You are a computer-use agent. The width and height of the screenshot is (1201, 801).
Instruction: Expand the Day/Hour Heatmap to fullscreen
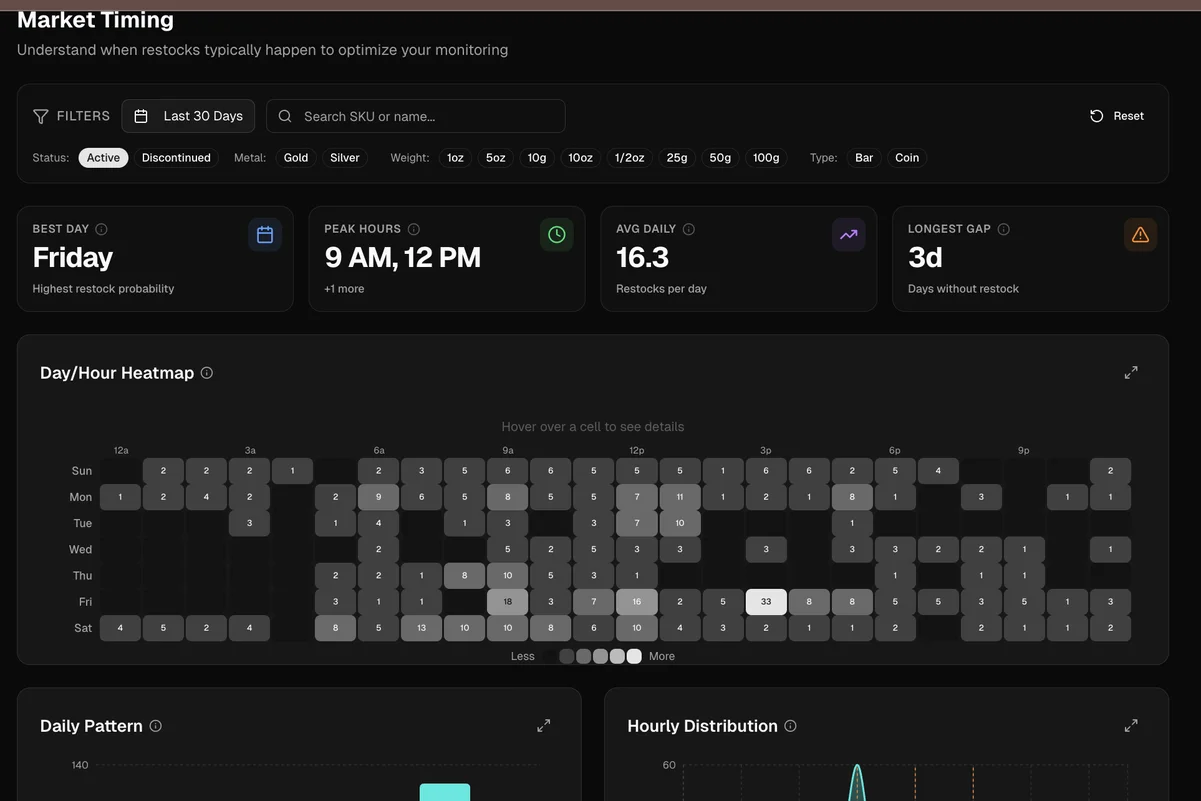point(1131,372)
